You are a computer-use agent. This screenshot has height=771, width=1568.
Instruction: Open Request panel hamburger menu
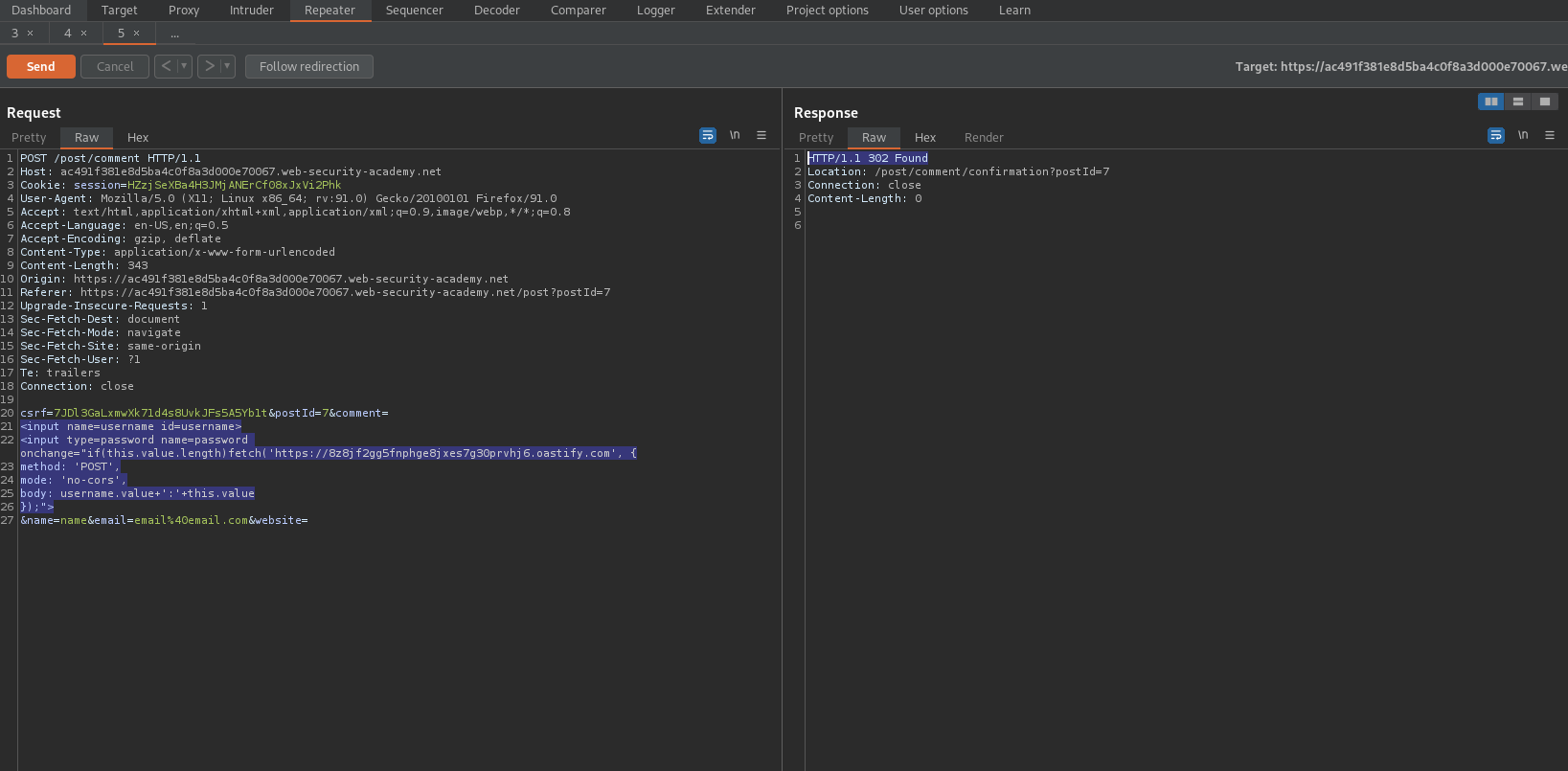pyautogui.click(x=761, y=136)
